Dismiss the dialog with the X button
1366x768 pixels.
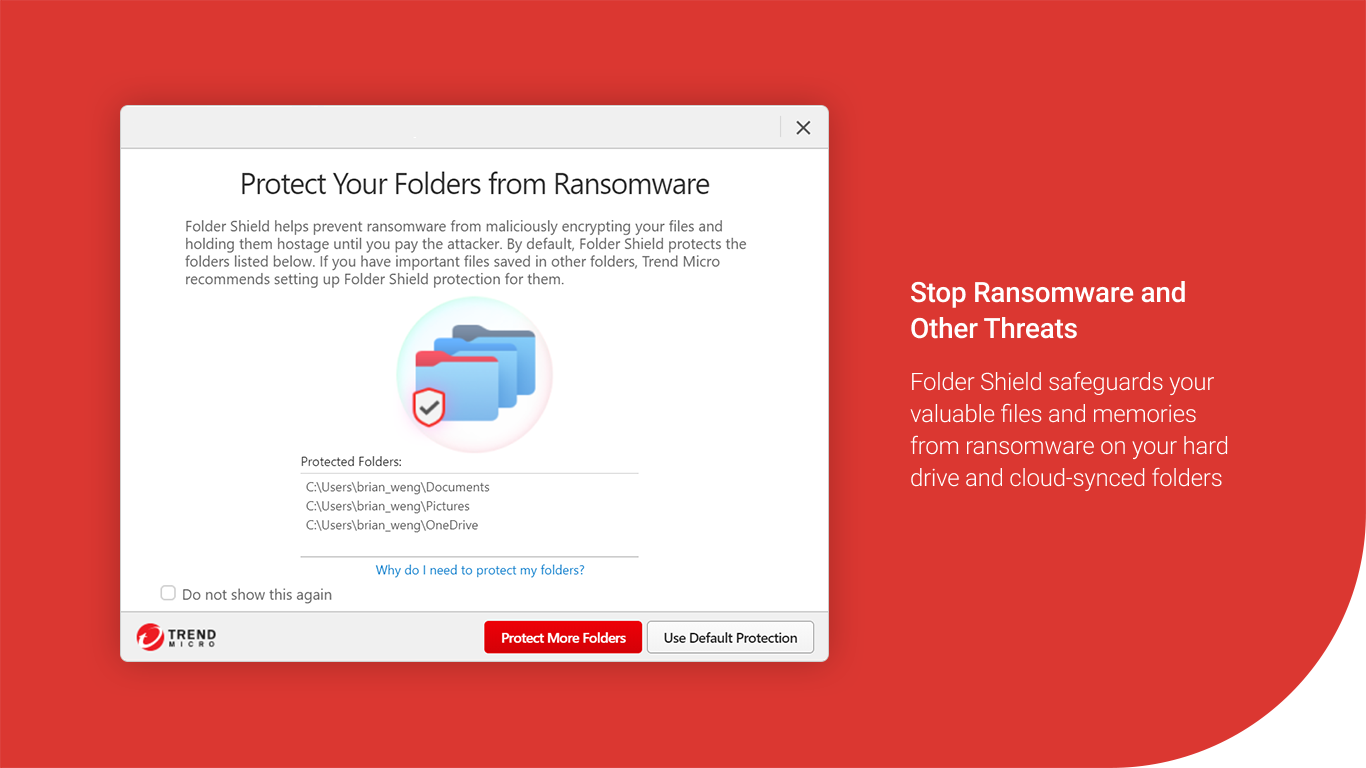tap(803, 127)
